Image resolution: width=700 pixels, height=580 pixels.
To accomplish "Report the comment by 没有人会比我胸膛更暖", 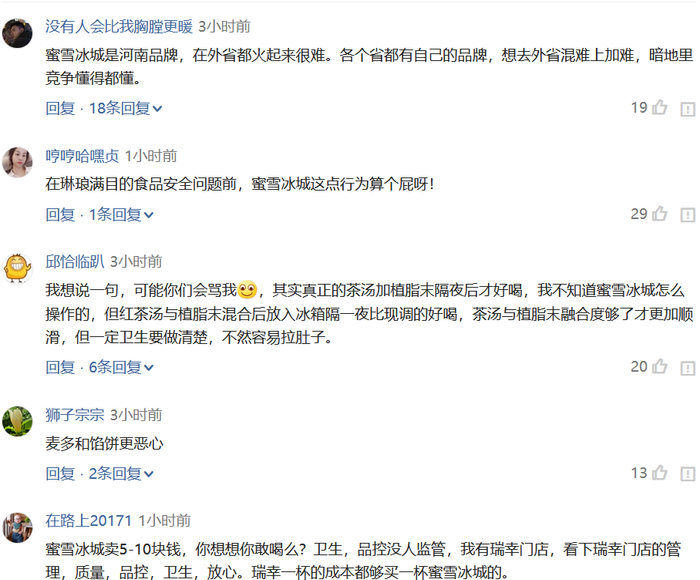I will (x=688, y=109).
